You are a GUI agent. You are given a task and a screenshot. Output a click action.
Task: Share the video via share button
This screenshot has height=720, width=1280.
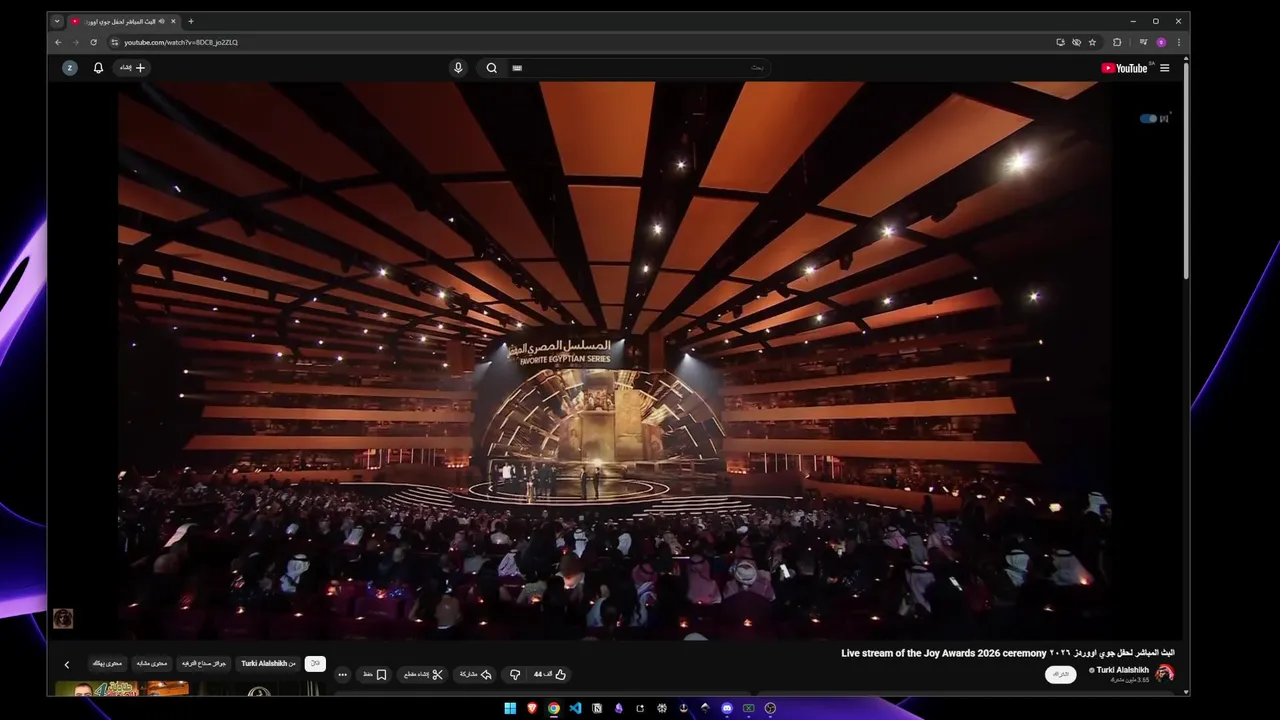(476, 675)
